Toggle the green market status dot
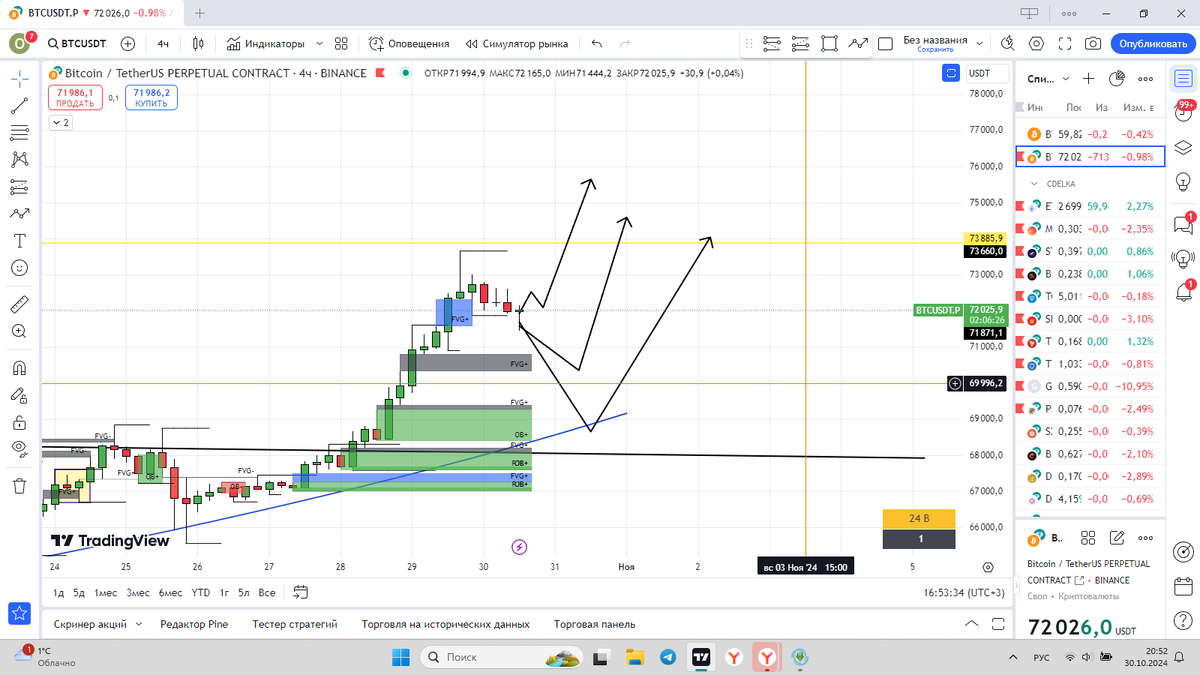The image size is (1200, 675). pos(405,73)
